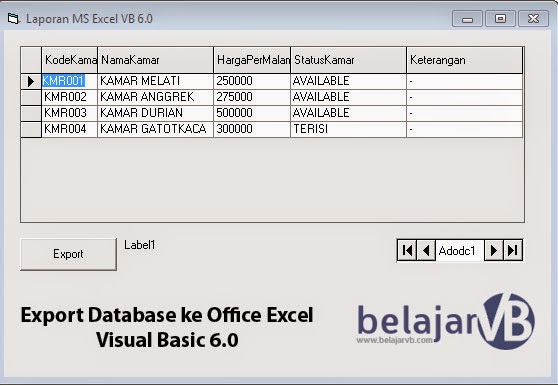Viewport: 558px width, 386px height.
Task: Click price cell 250000
Action: [252, 81]
